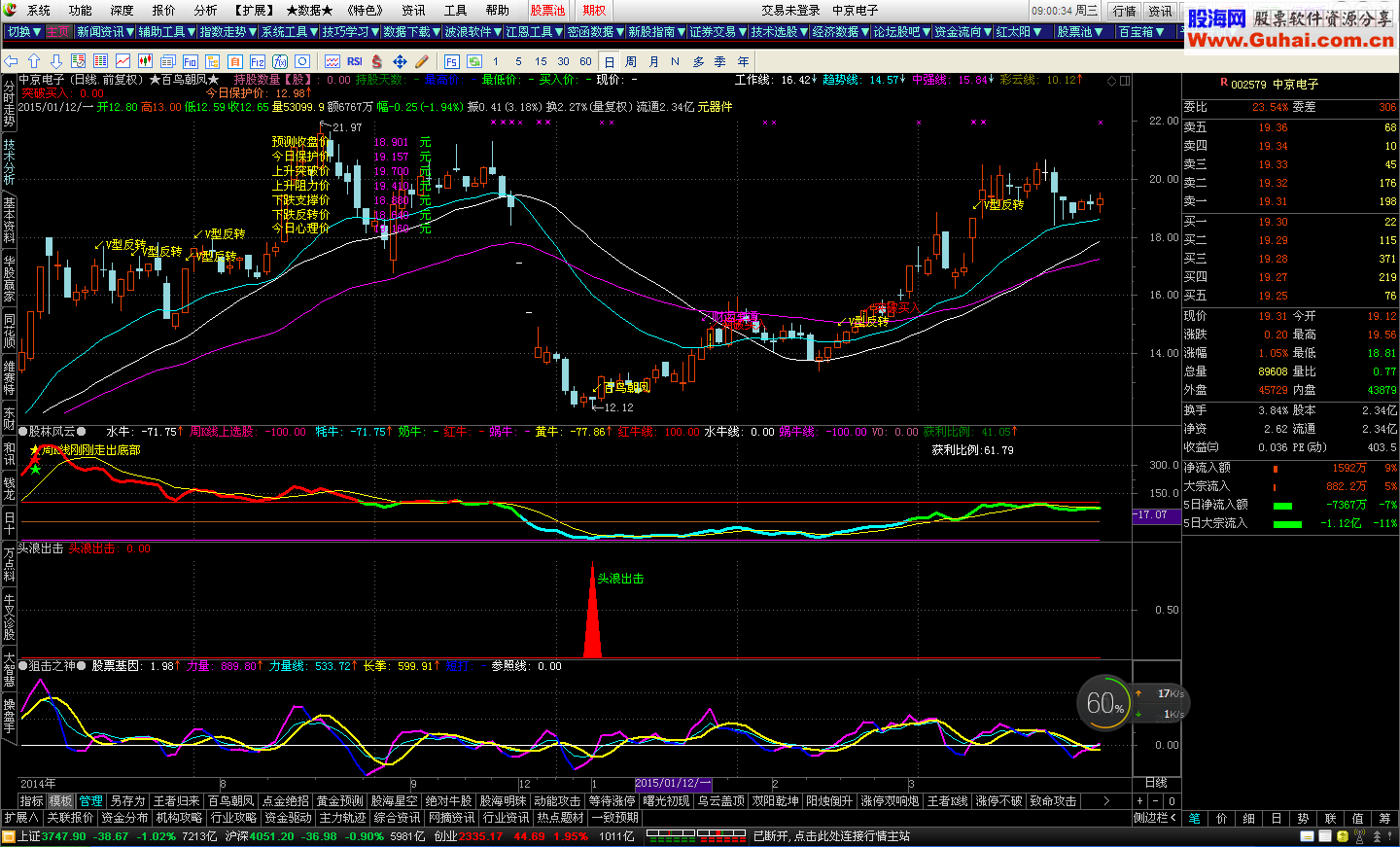The image size is (1400, 847).
Task: Switch to 15-minute period
Action: pyautogui.click(x=542, y=61)
